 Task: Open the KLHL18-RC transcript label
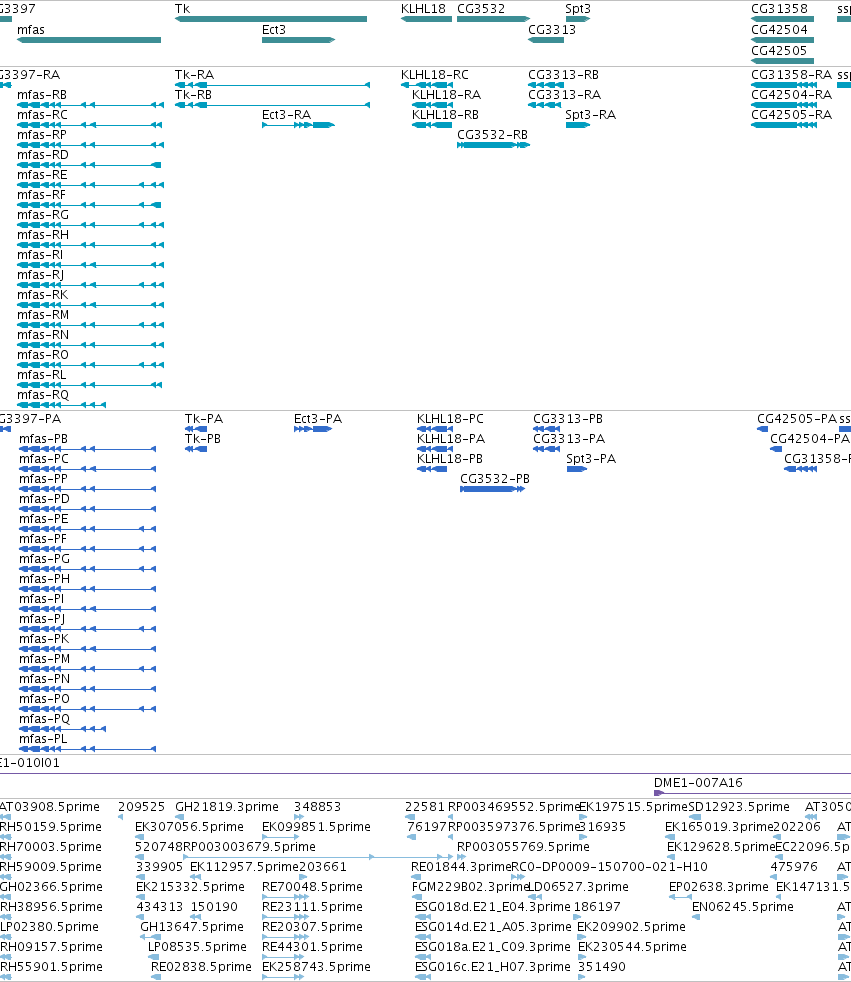click(x=435, y=75)
